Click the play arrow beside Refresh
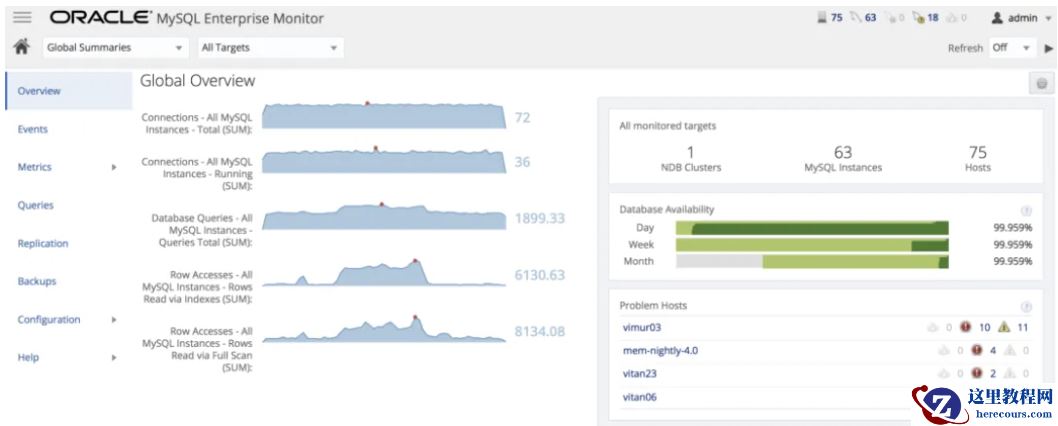The image size is (1058, 426). point(1048,48)
